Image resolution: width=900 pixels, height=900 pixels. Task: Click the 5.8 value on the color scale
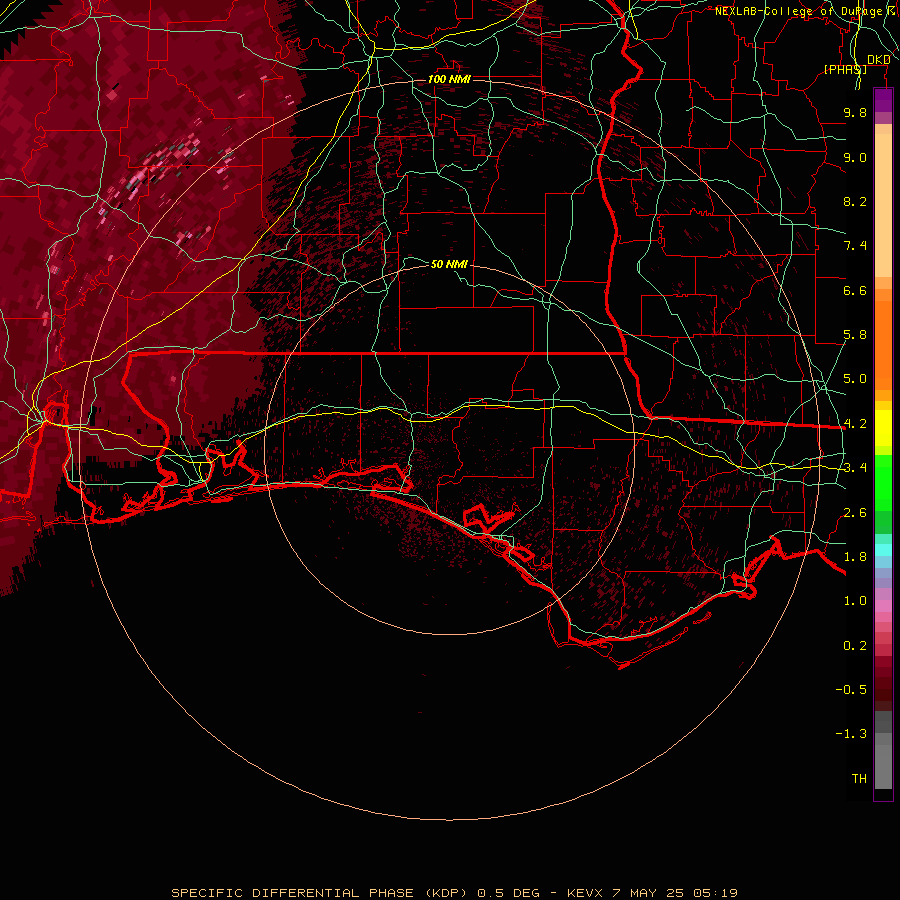pos(855,335)
